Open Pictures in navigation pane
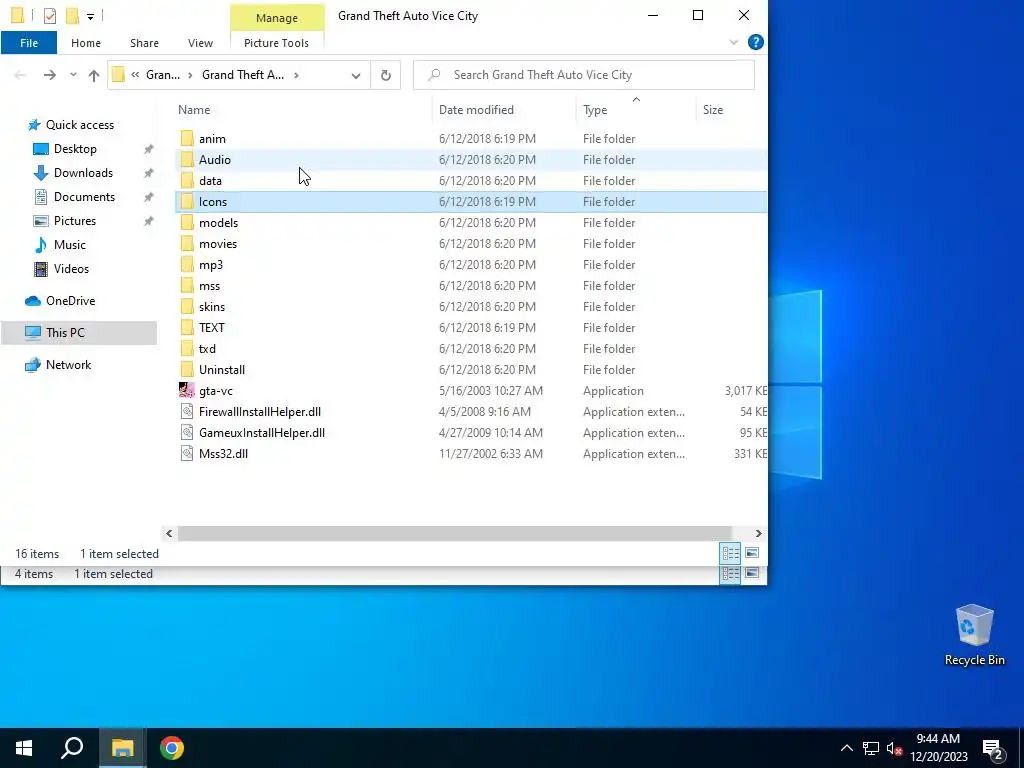The width and height of the screenshot is (1024, 768). 74,221
